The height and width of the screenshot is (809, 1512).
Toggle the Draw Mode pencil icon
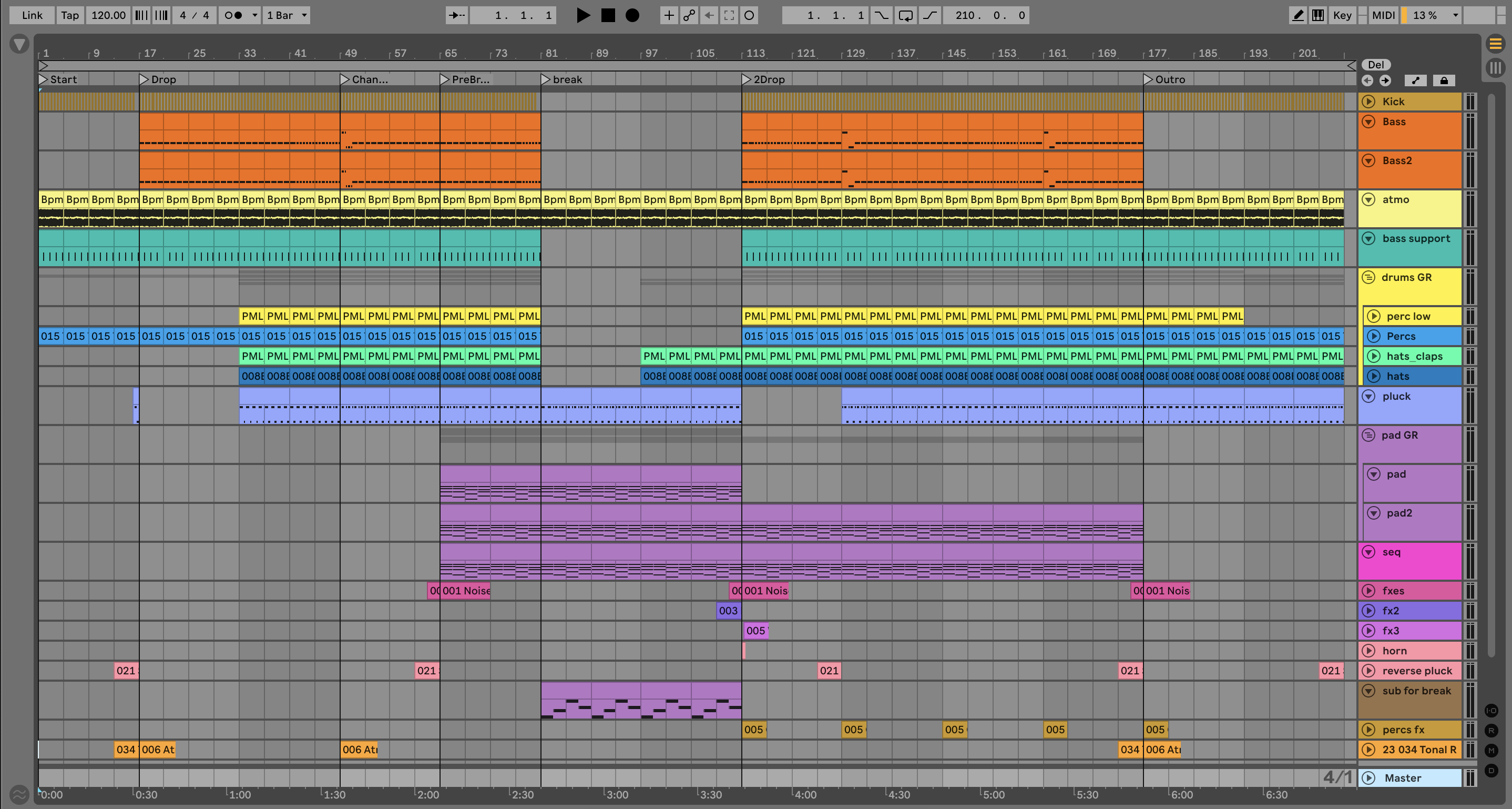pyautogui.click(x=1298, y=15)
